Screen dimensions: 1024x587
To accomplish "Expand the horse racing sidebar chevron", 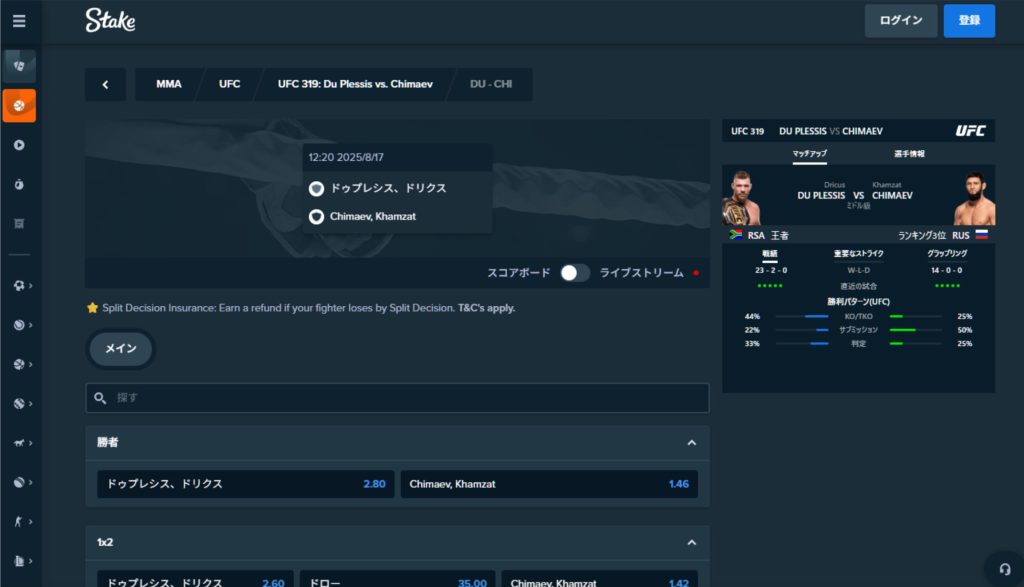I will coord(31,443).
